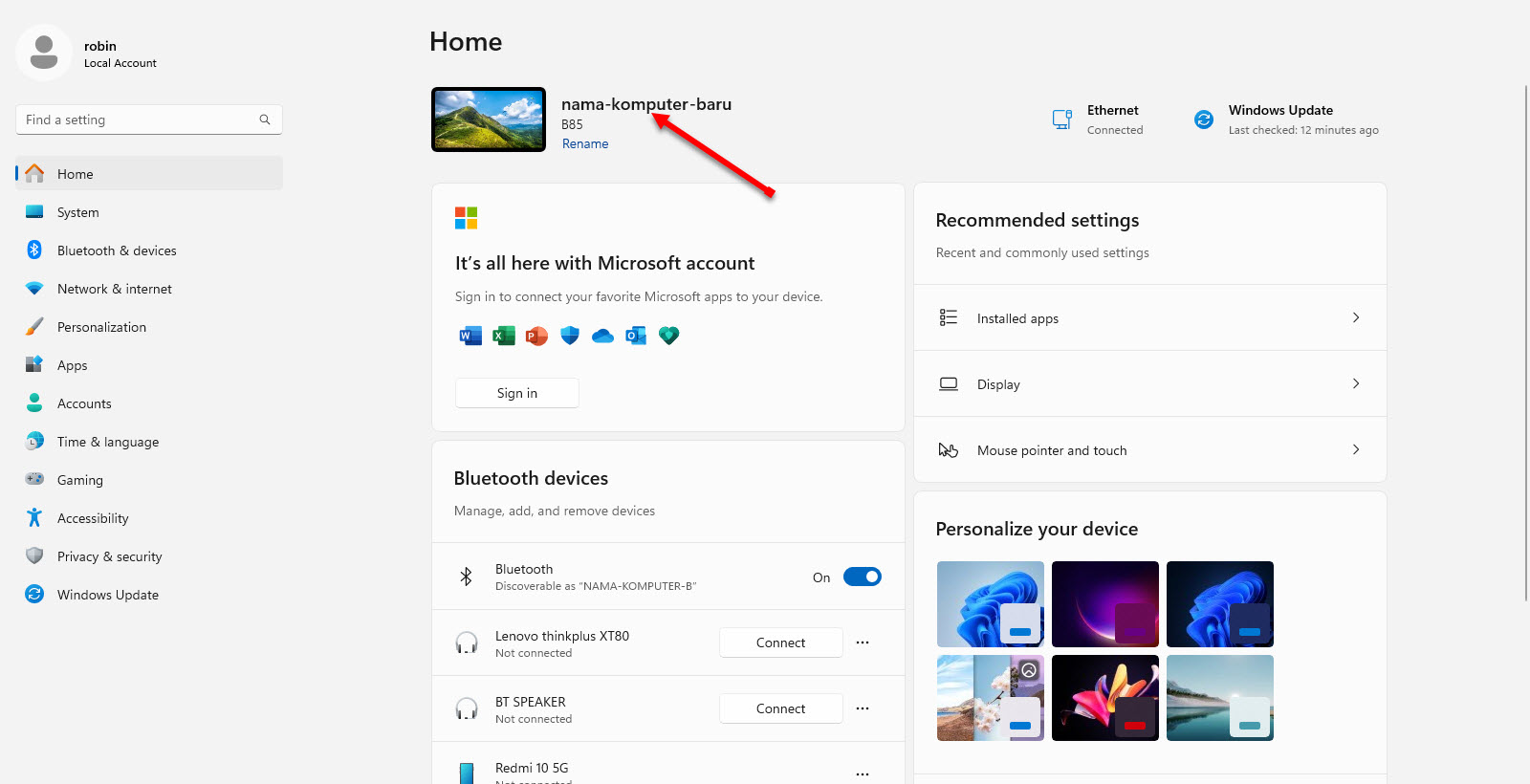Connect the BT SPEAKER device
Screen dimensions: 1530x784
click(x=780, y=708)
